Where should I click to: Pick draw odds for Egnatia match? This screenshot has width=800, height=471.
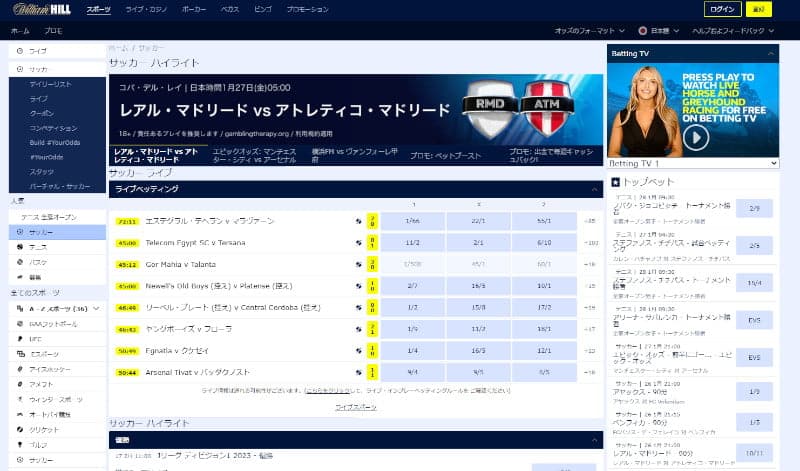478,351
